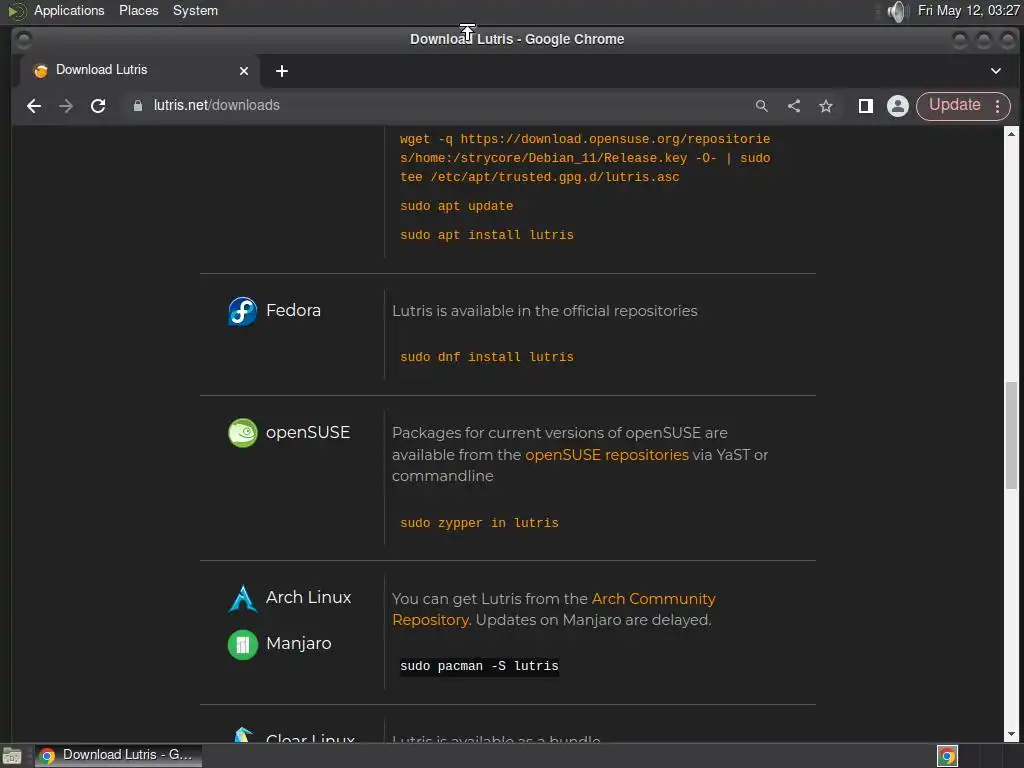This screenshot has height=768, width=1024.
Task: Expand the tab search dropdown
Action: tap(995, 71)
